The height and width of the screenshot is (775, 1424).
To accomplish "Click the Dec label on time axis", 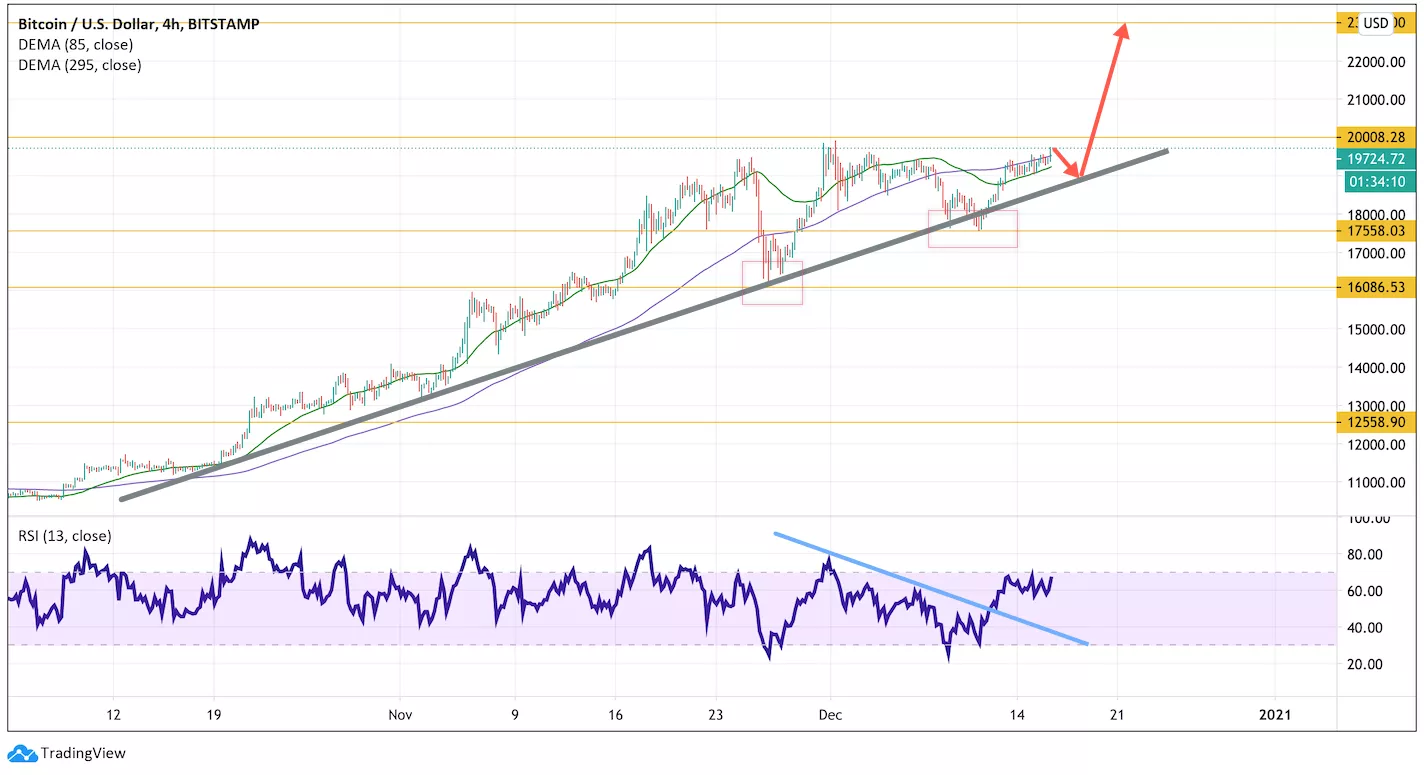I will pos(829,715).
